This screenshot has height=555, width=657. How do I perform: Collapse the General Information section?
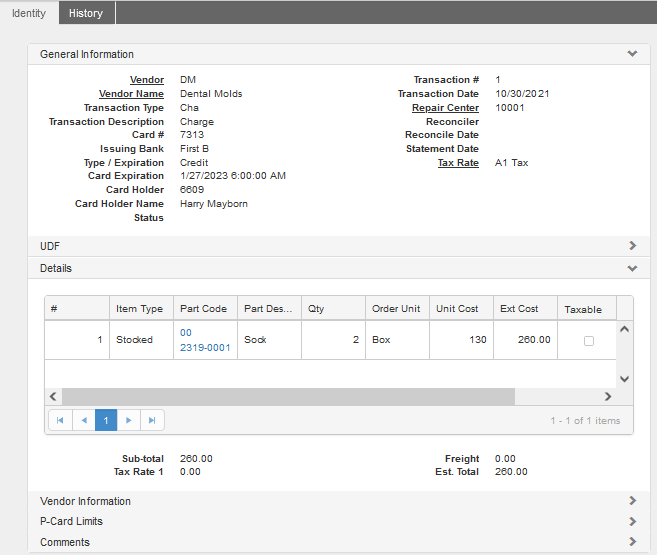631,54
